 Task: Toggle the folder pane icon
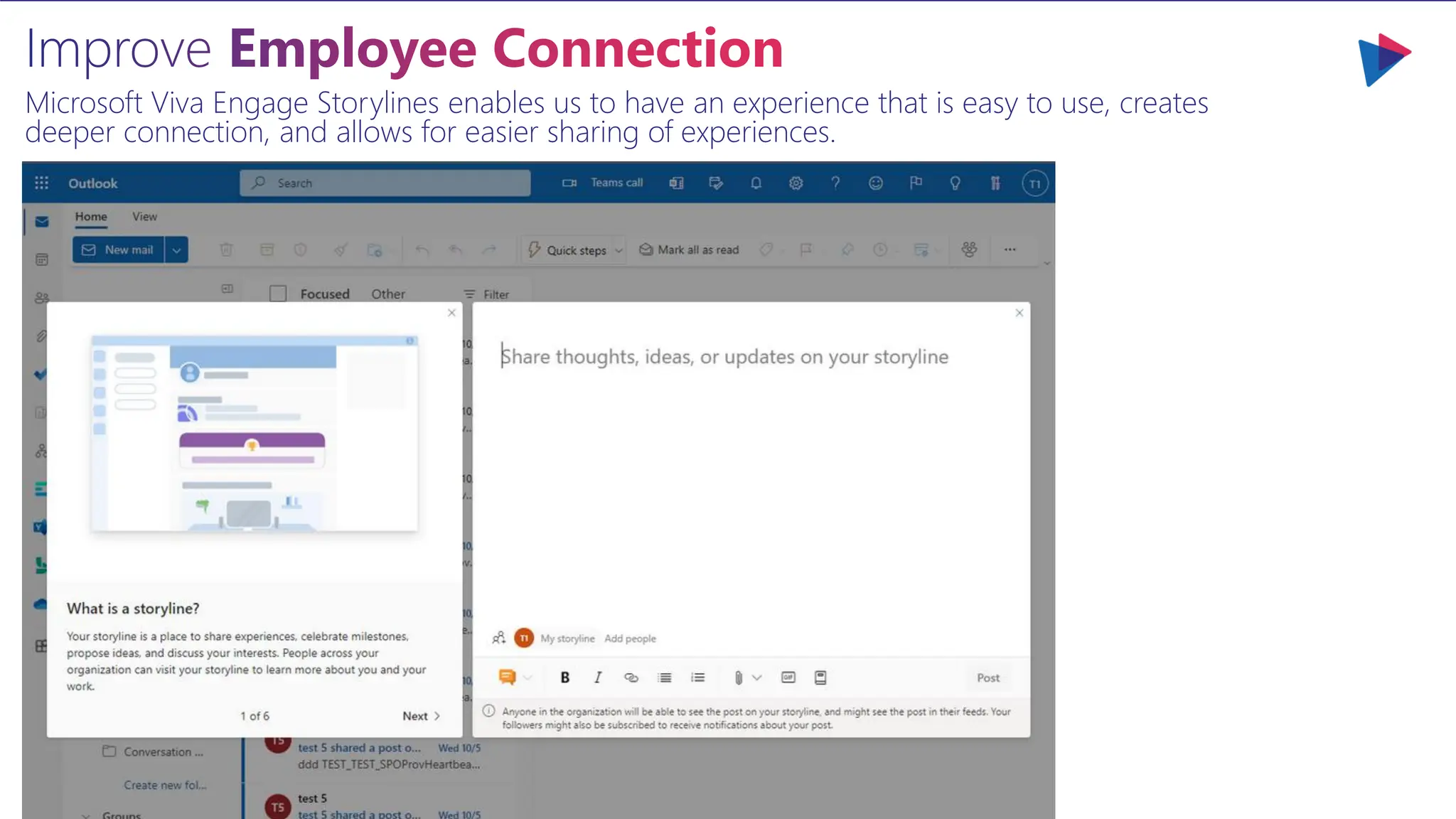pos(227,289)
